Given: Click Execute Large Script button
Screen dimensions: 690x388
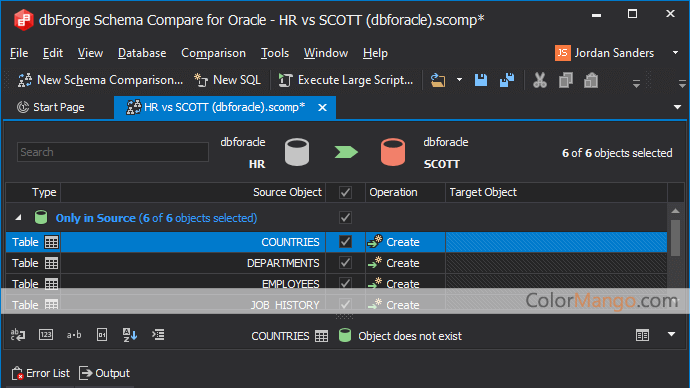Looking at the screenshot, I should coord(346,80).
